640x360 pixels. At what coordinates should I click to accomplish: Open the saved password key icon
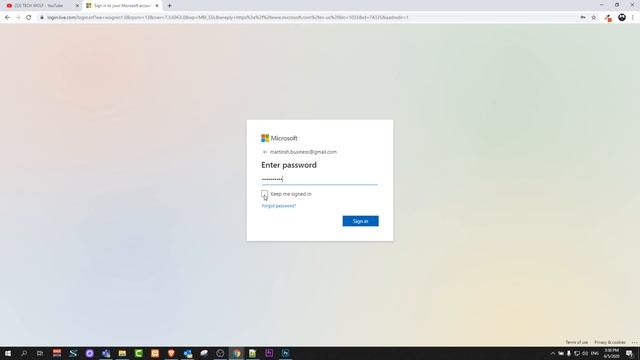pos(583,17)
